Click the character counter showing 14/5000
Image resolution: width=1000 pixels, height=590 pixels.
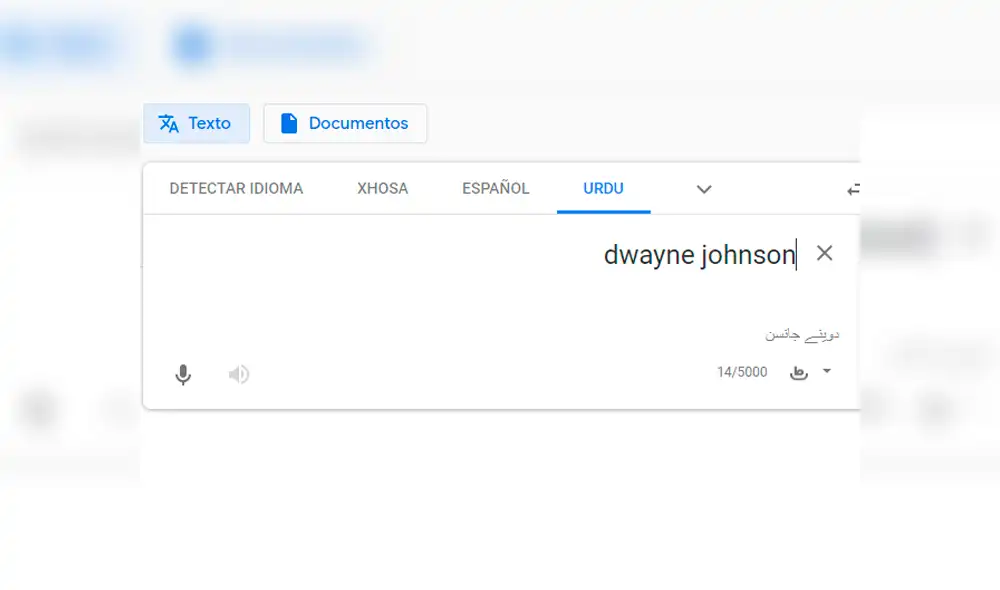743,371
